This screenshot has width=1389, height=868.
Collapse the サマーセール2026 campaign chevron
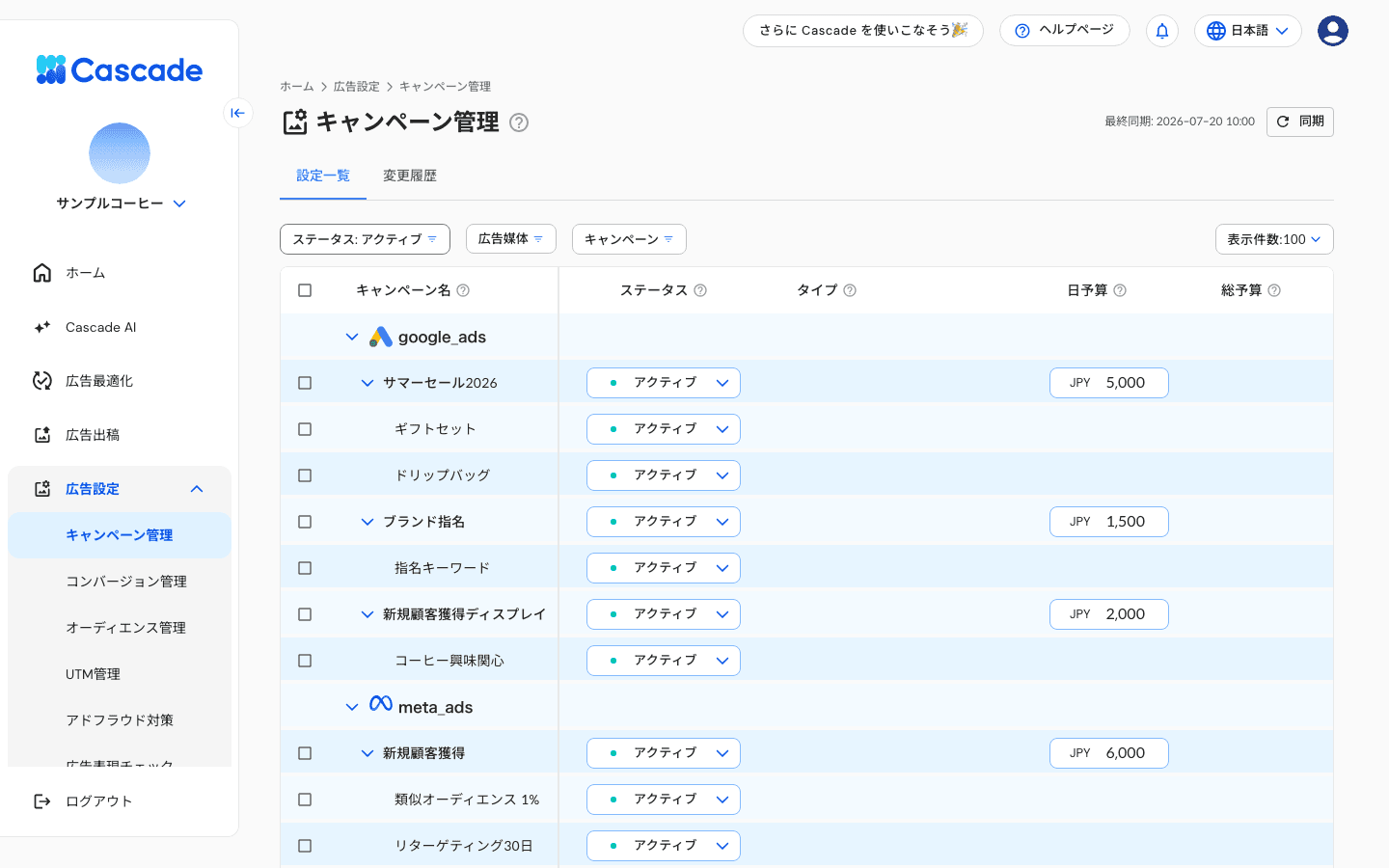pos(368,383)
